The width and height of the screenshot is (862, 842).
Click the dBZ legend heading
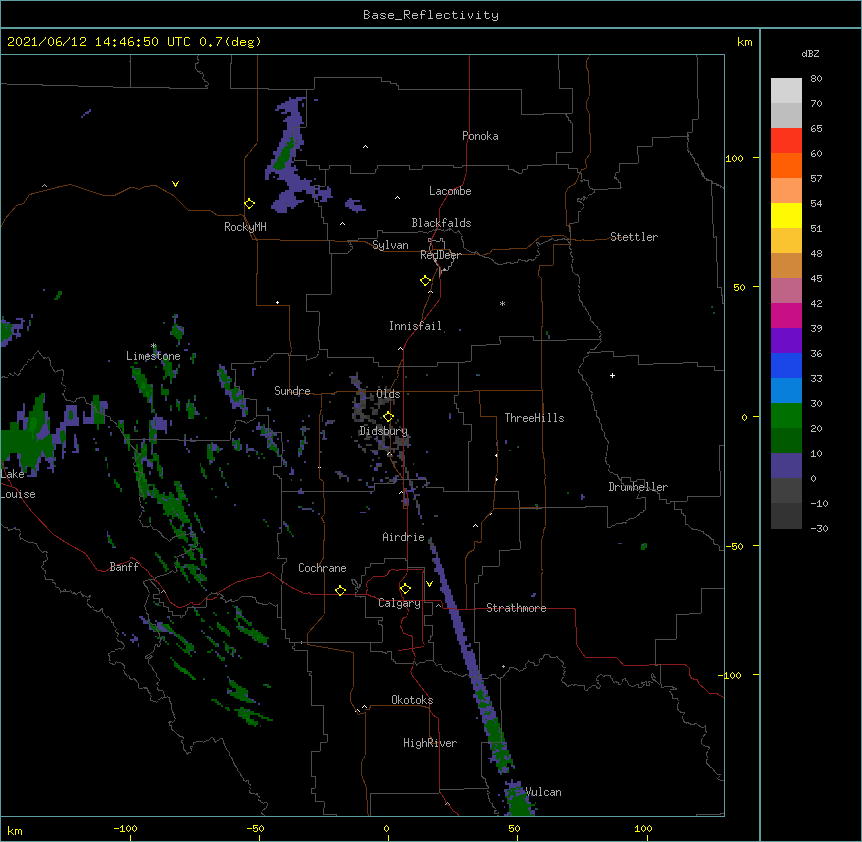tap(810, 53)
